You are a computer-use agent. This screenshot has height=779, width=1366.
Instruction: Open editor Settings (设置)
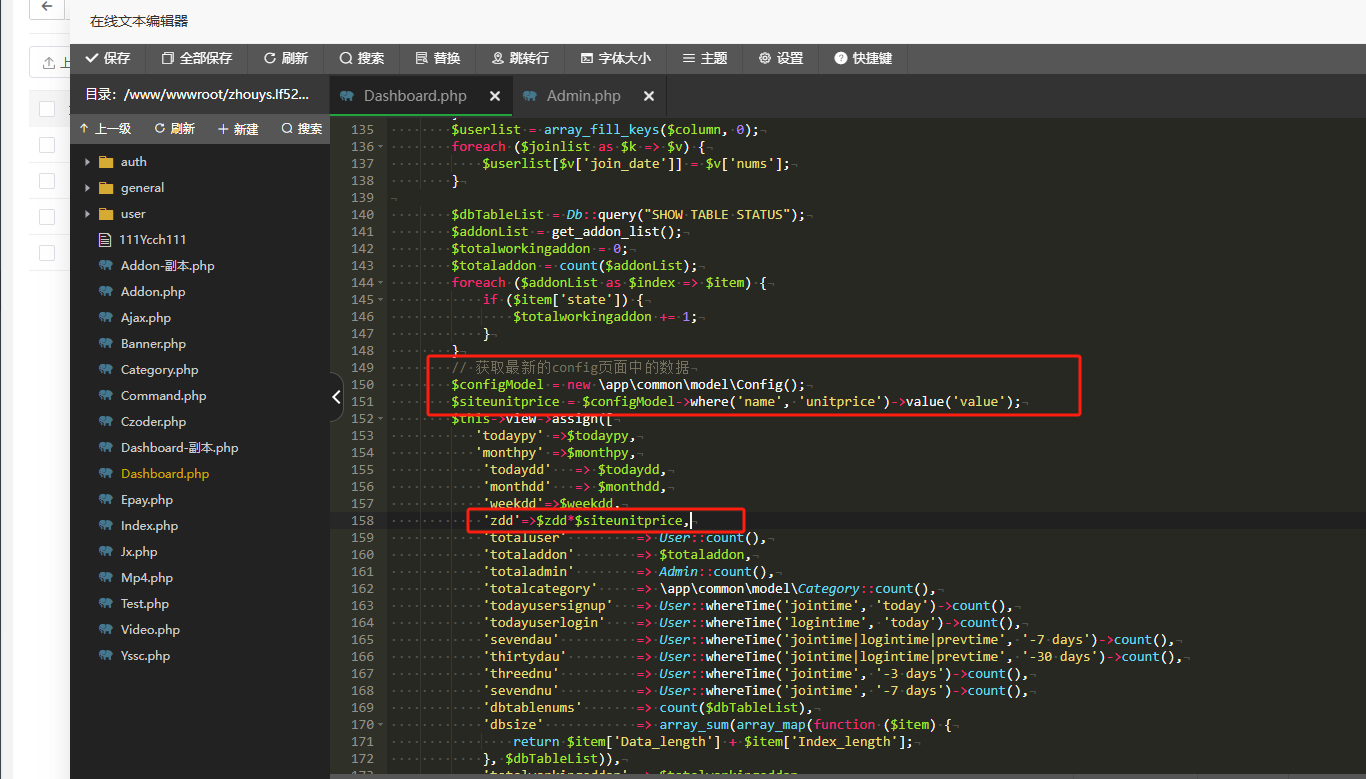click(x=781, y=59)
